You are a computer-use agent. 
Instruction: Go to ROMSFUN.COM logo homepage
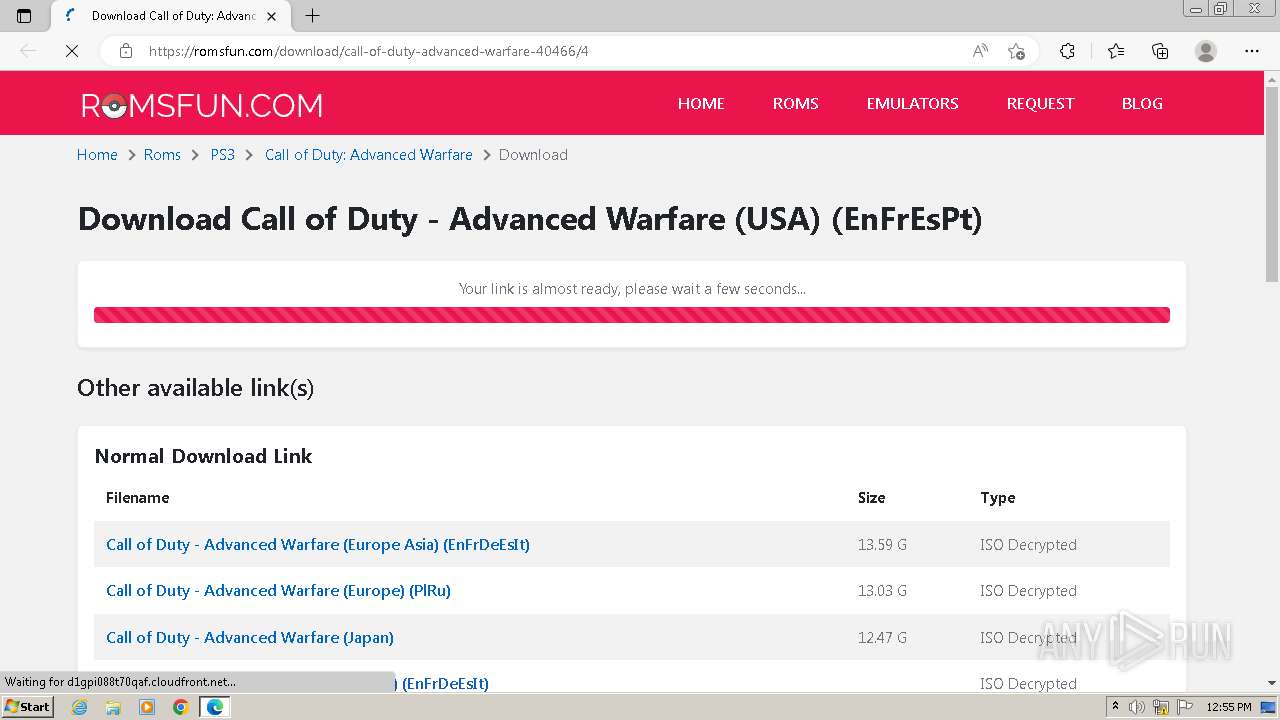[x=202, y=104]
